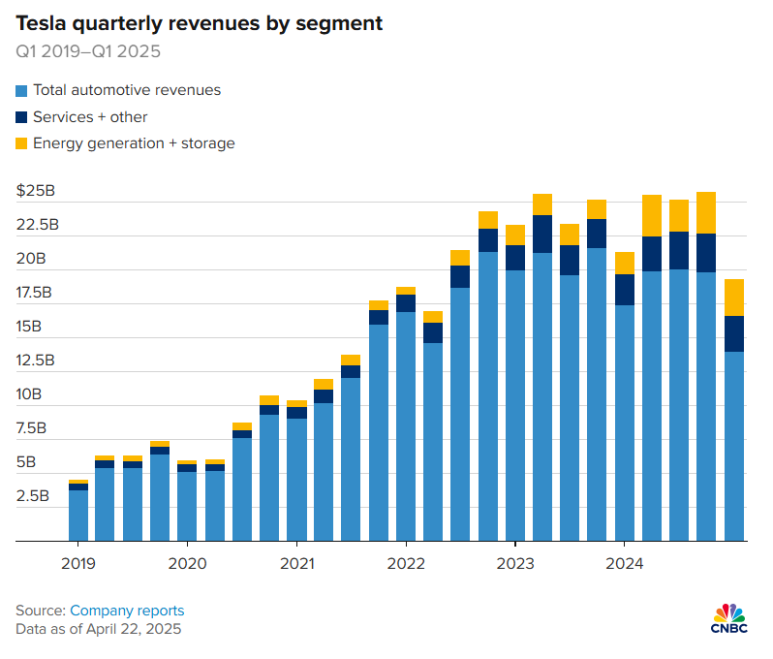Click the 2019 x-axis label

tap(78, 563)
